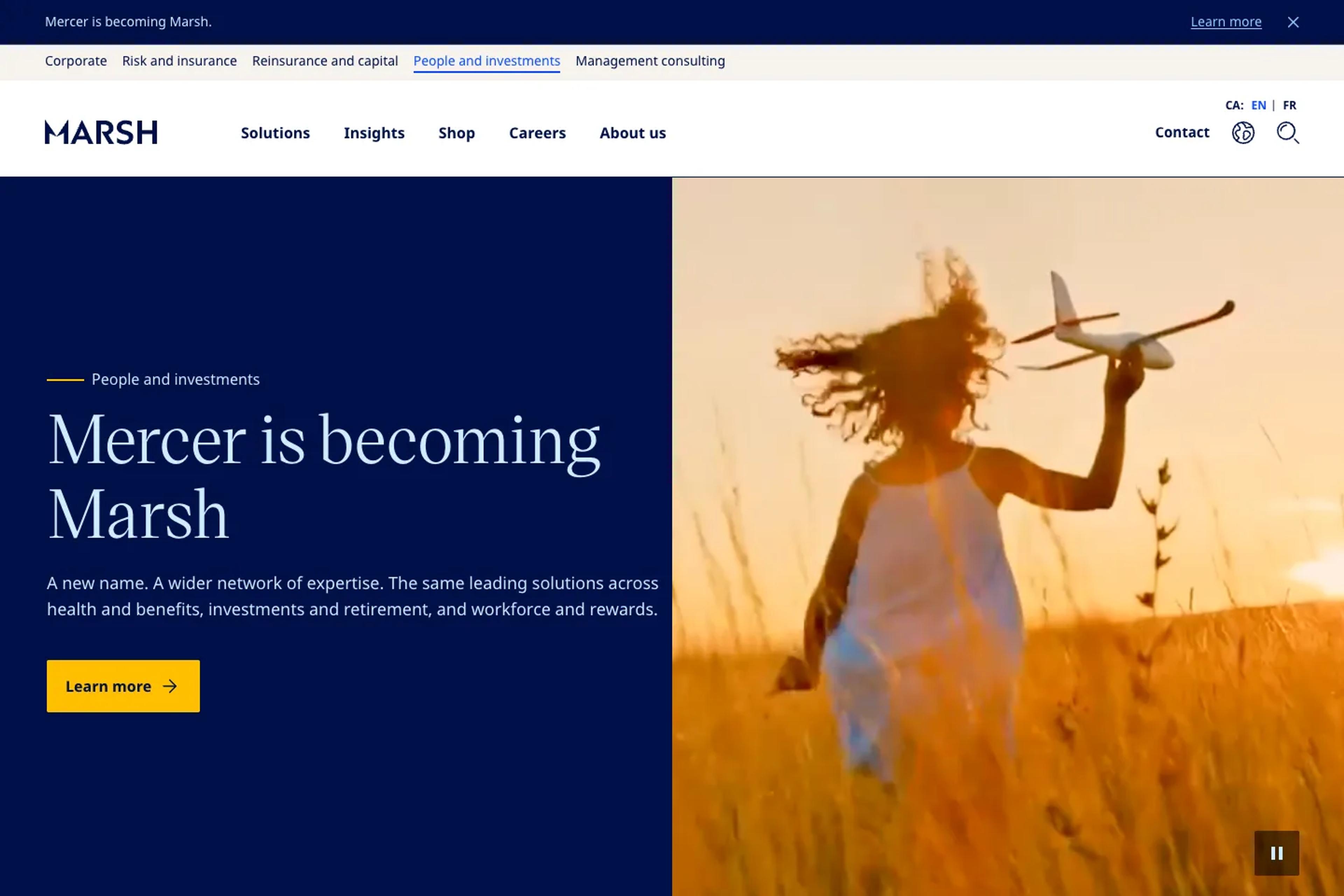
Task: Switch language to FR
Action: 1289,105
